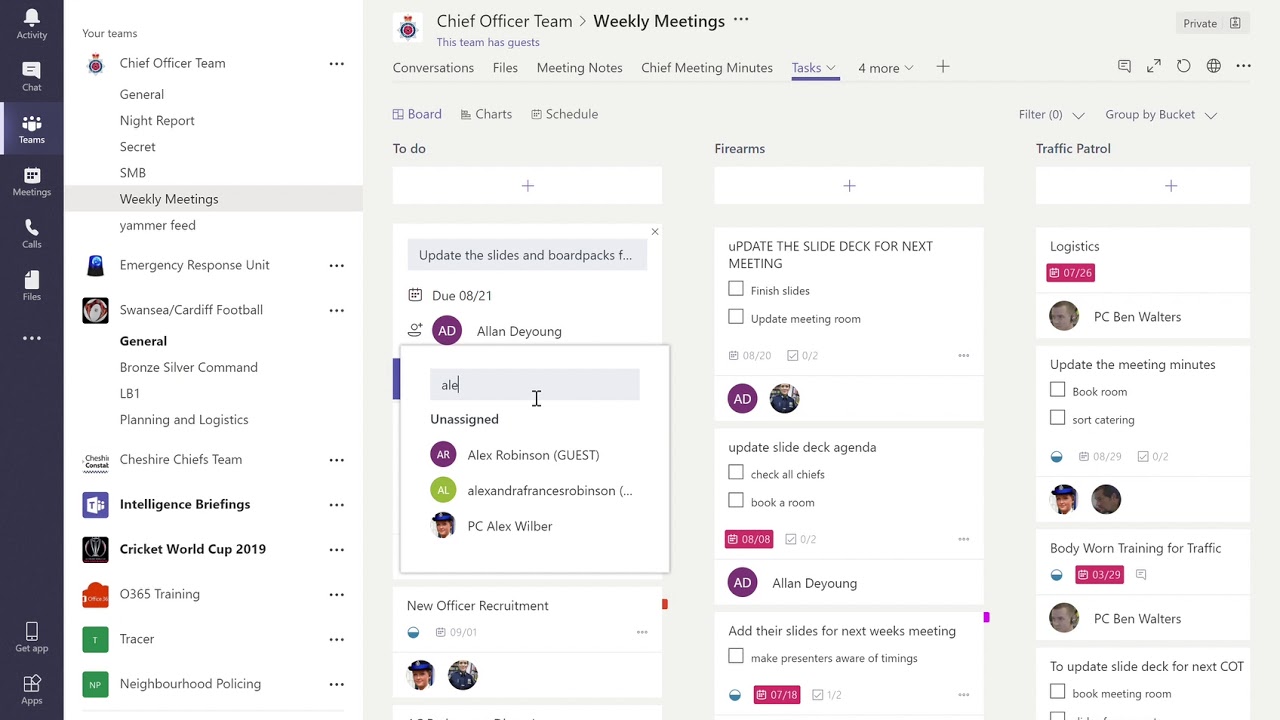
Task: Check 'make presenters aware of timings' box
Action: 736,657
